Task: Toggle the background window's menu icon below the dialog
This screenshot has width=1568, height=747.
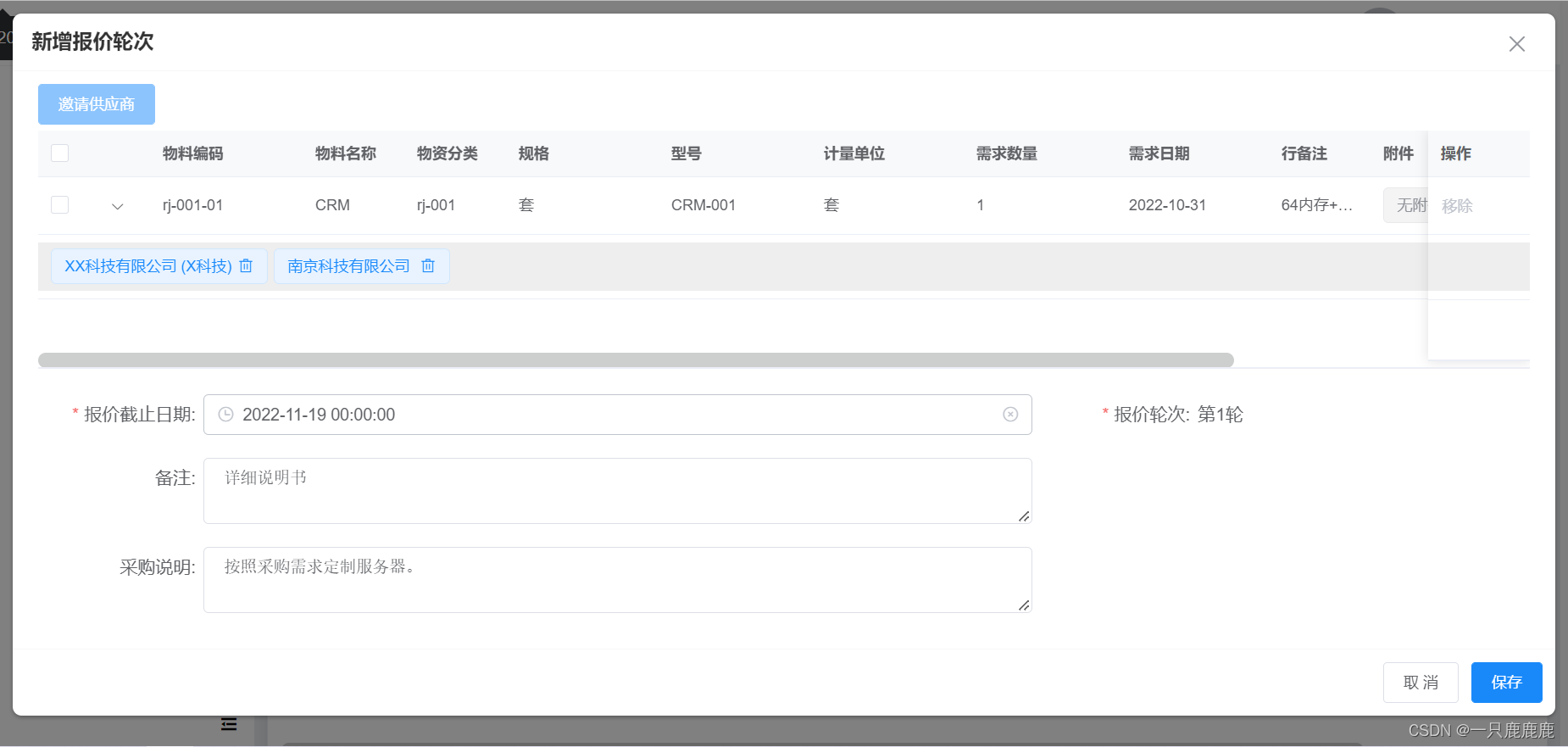Action: [x=229, y=724]
